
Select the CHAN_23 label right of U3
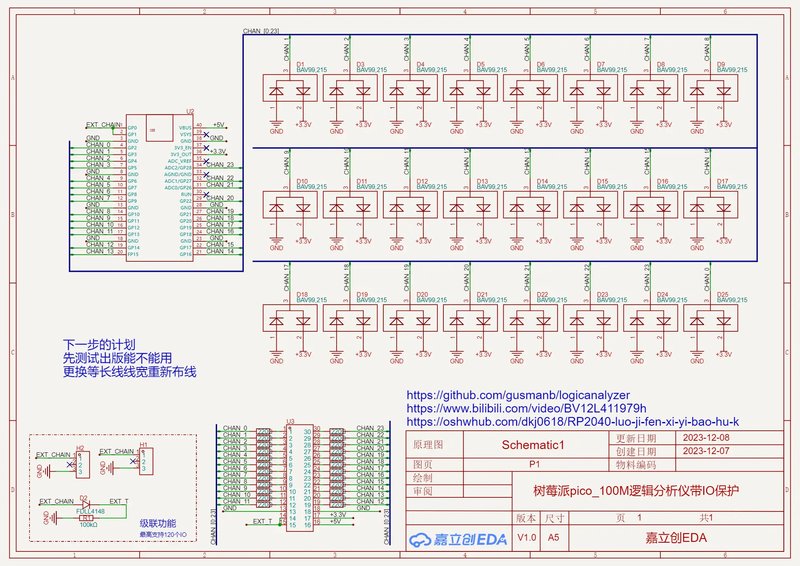[x=370, y=428]
